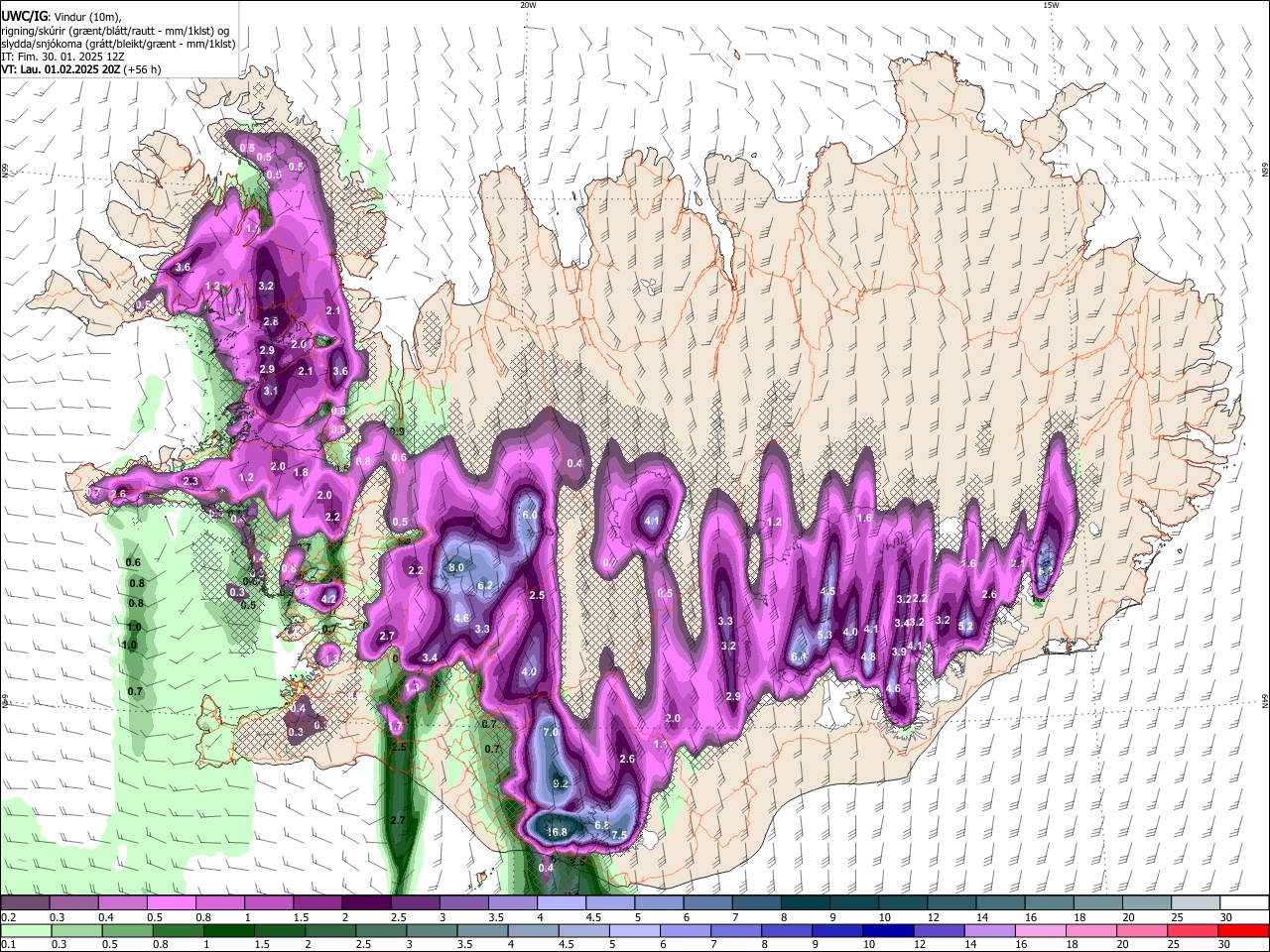Click the 5.3 precipitation value
Image resolution: width=1270 pixels, height=952 pixels.
tap(825, 635)
